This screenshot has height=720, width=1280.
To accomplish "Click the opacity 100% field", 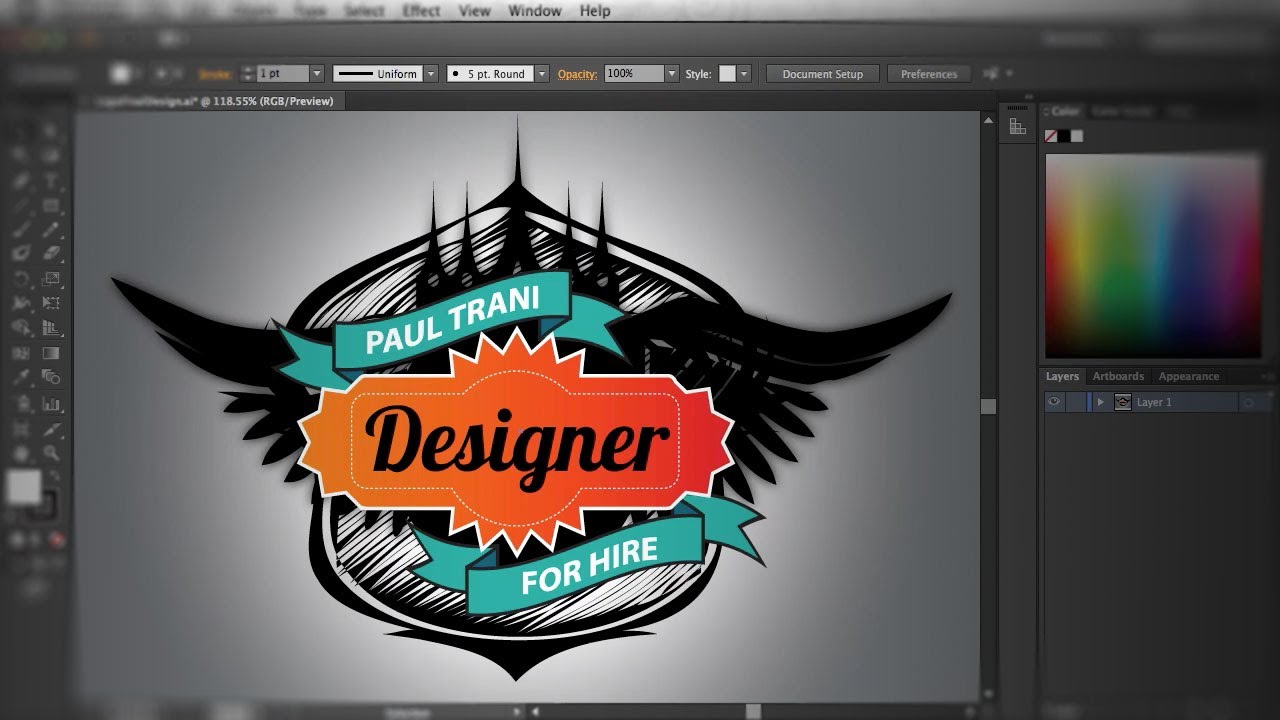I will coord(634,74).
